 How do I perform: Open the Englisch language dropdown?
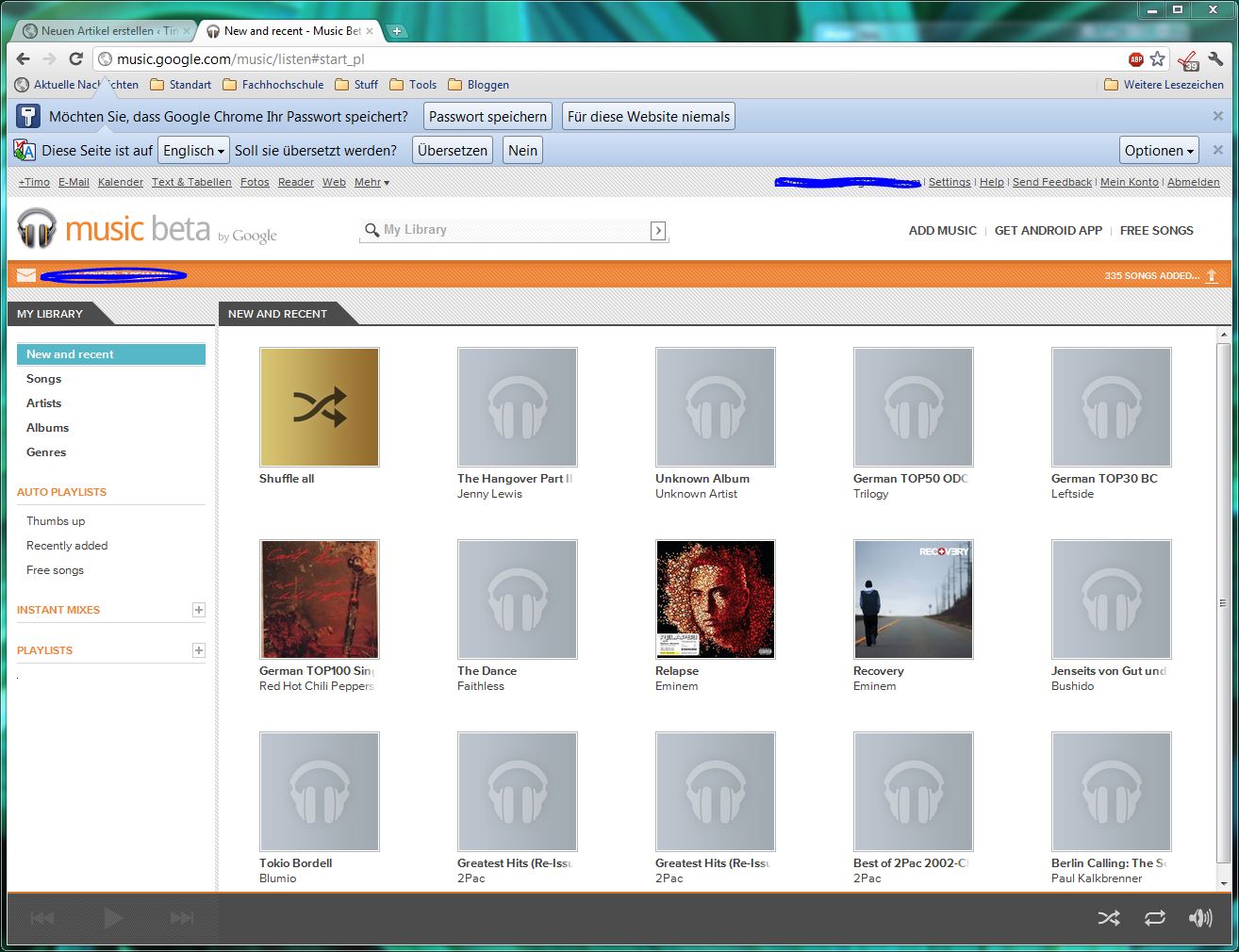tap(193, 151)
